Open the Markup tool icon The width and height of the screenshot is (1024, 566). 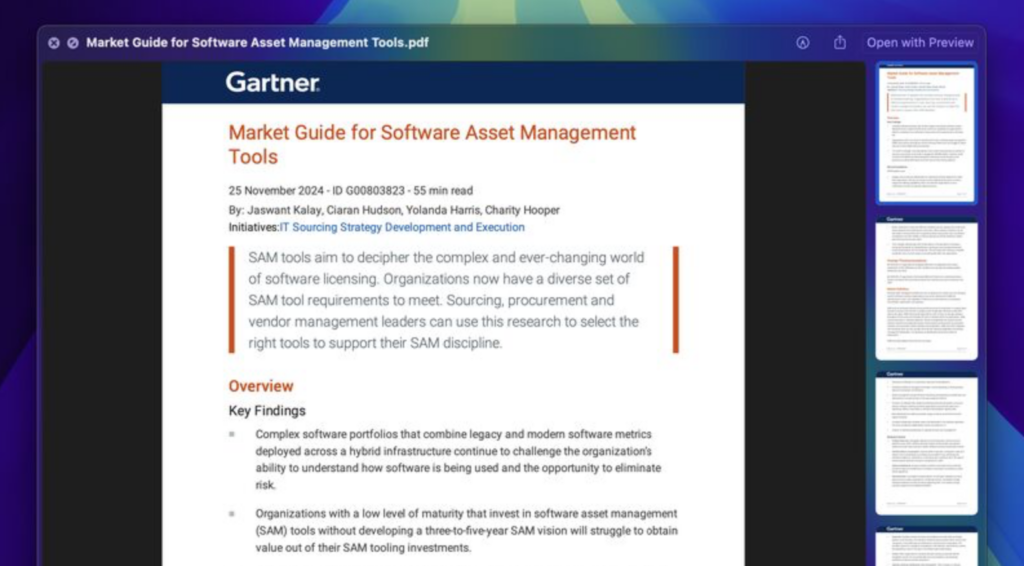pyautogui.click(x=803, y=43)
